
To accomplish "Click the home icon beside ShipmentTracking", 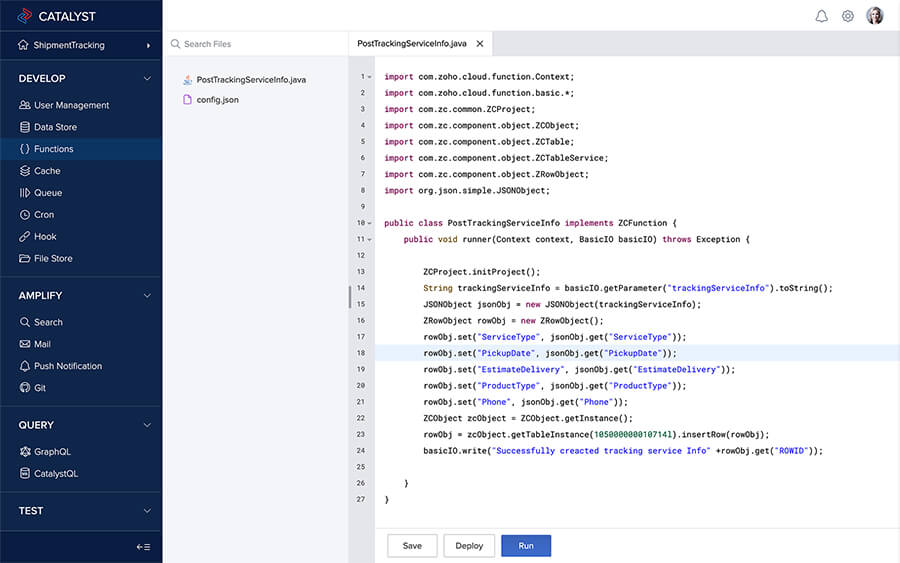I will tap(23, 45).
